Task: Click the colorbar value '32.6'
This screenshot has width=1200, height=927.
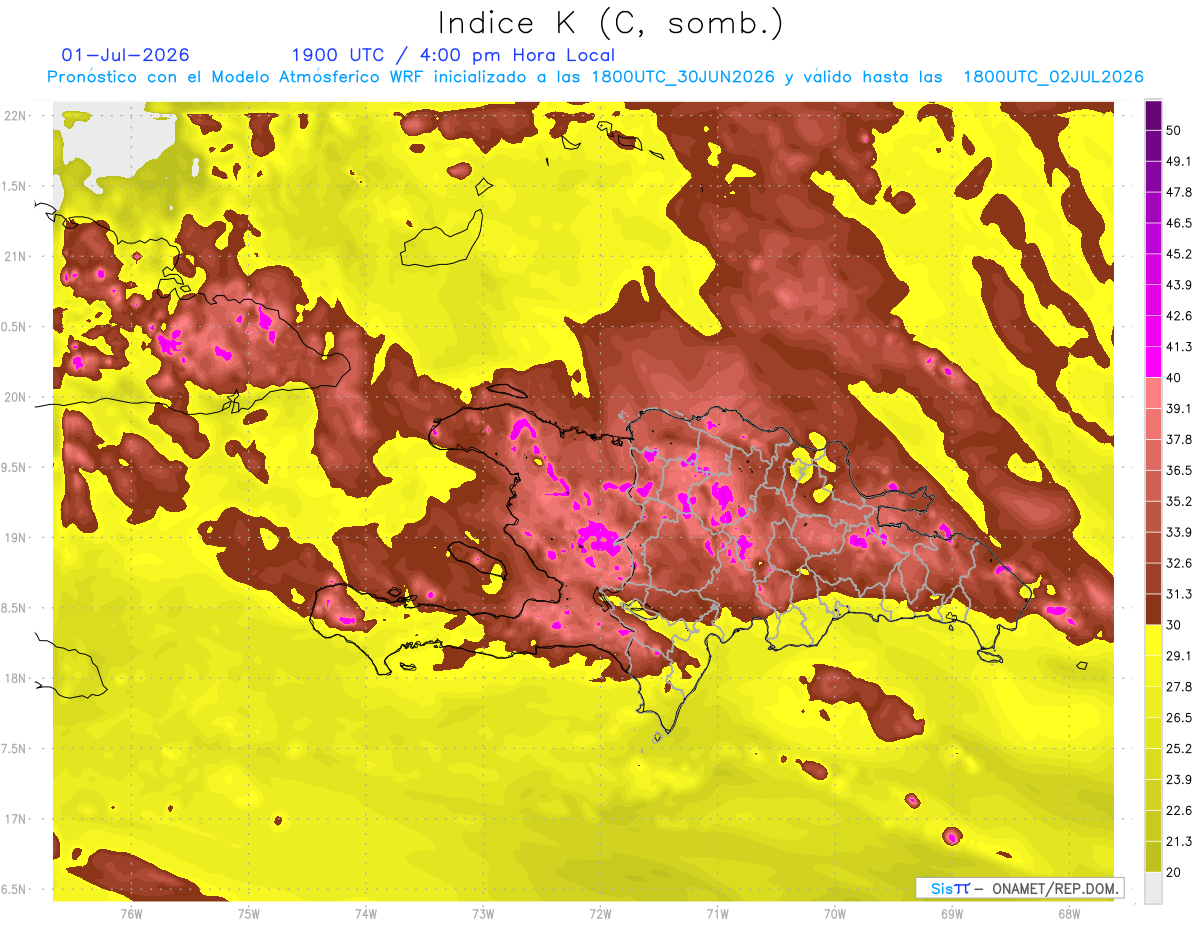Action: coord(1179,563)
